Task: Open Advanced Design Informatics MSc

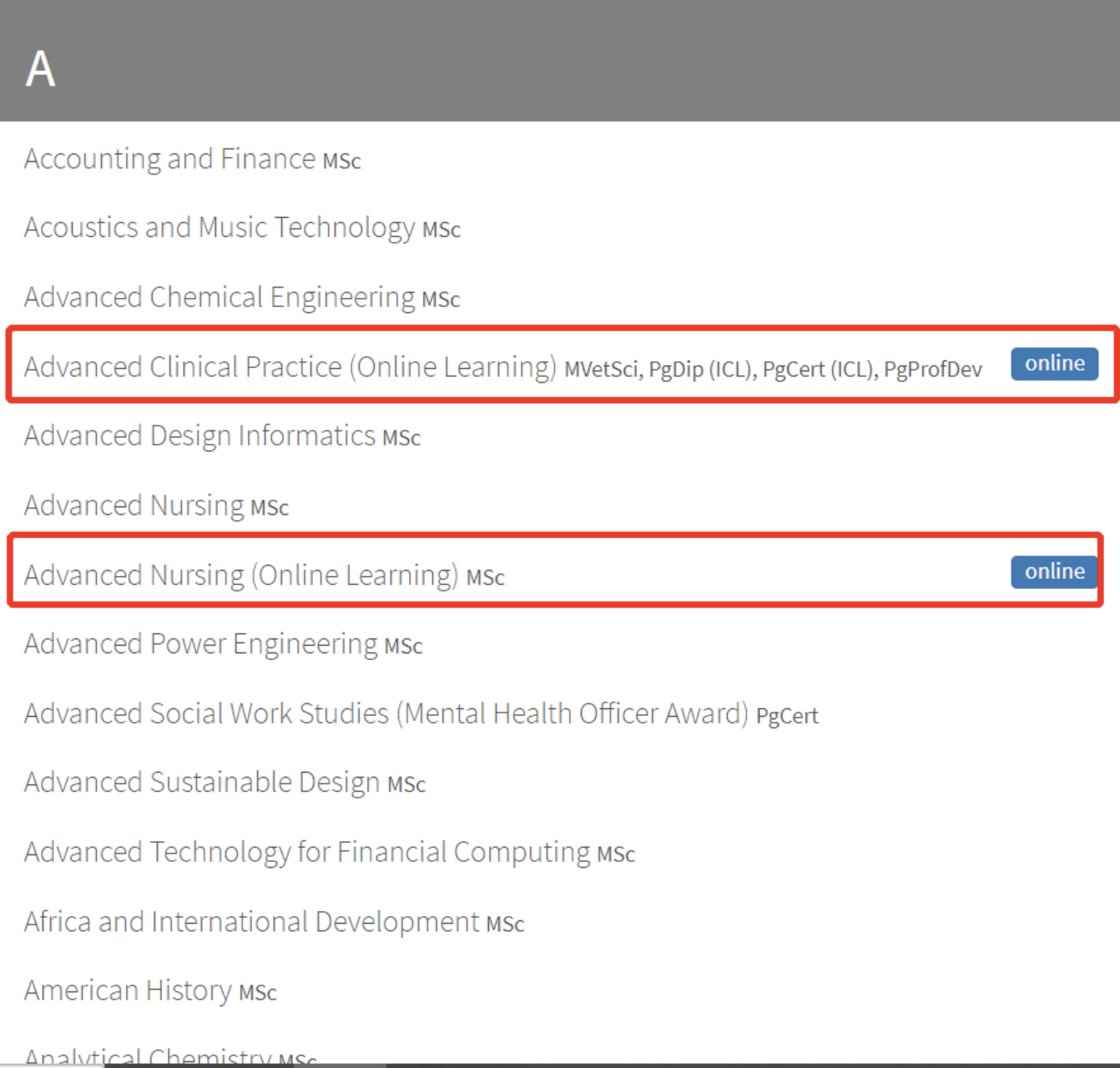Action: tap(199, 436)
